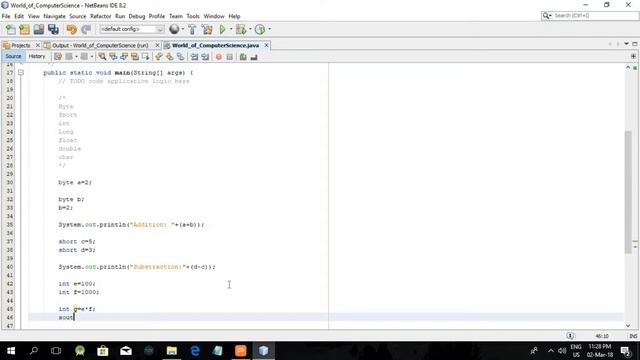Viewport: 640px width, 360px height.
Task: Click the Windows Start button
Action: coord(11,351)
